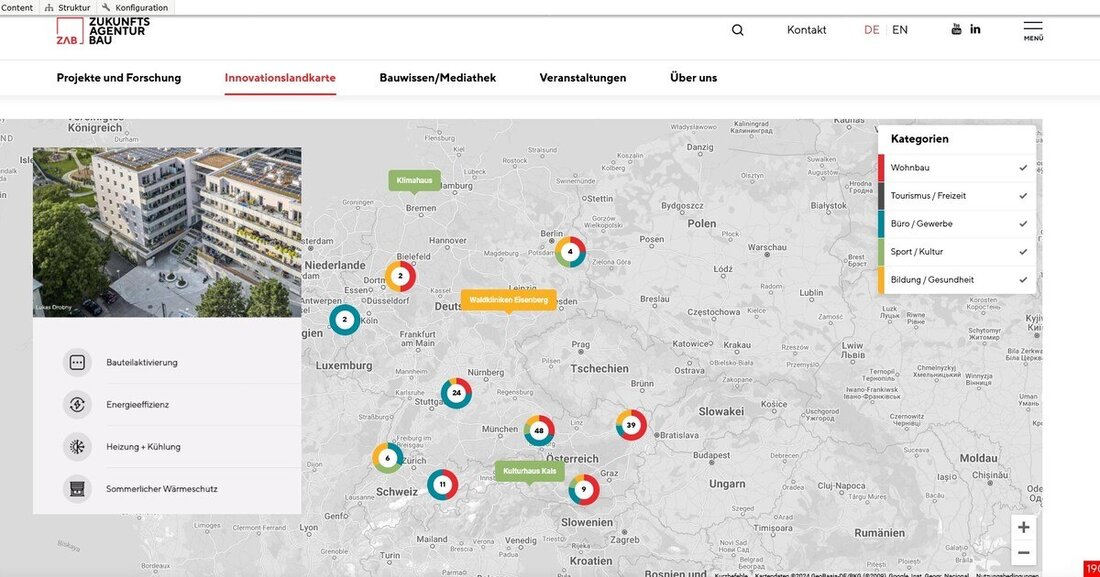Select the Heizung + Kühlung icon
1100x577 pixels.
point(77,446)
